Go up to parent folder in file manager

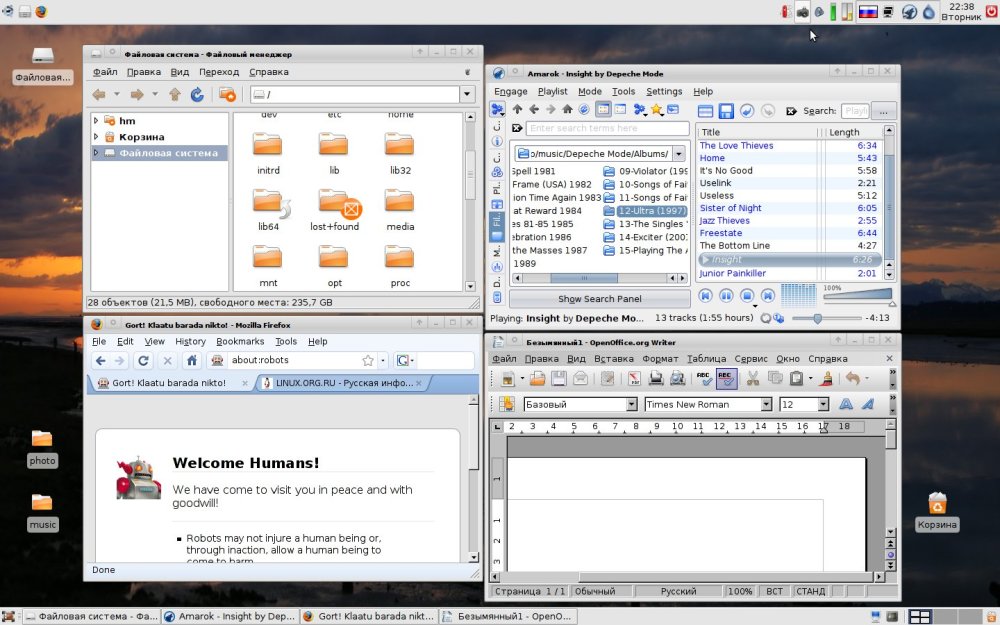point(175,94)
